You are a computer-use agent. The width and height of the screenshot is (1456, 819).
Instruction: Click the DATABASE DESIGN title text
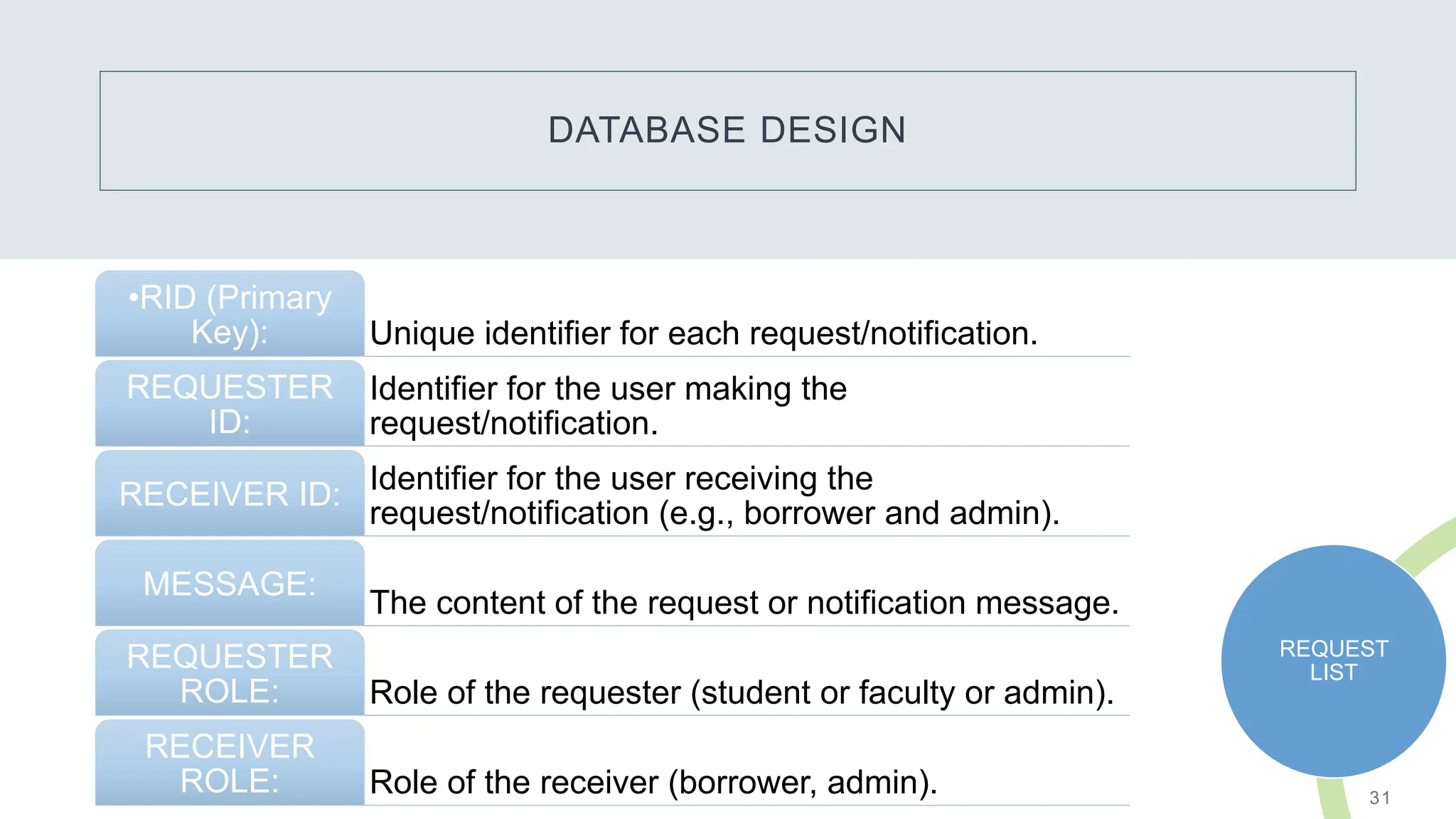click(727, 130)
